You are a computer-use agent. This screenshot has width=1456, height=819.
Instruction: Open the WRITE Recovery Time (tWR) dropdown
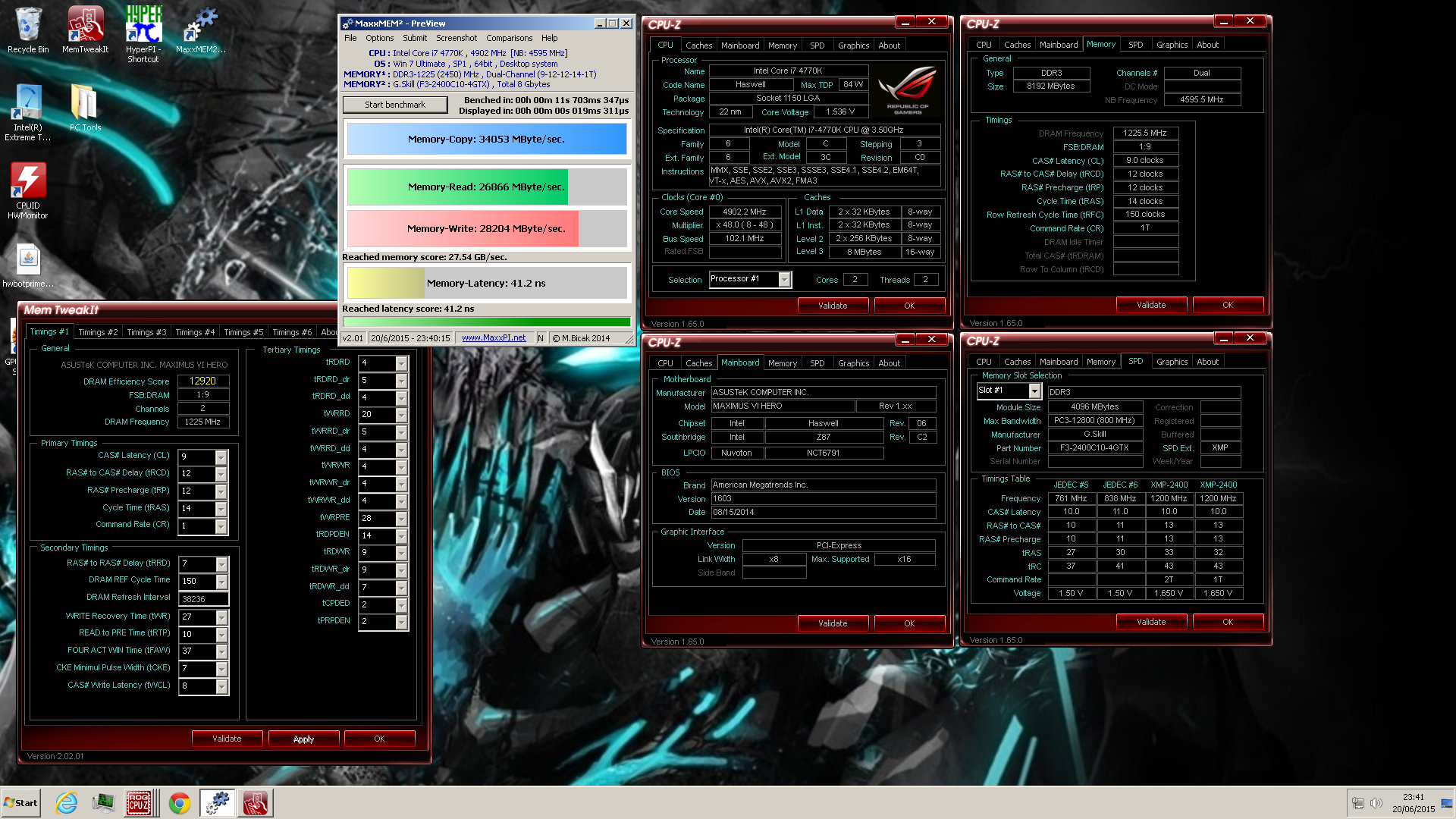(x=221, y=617)
